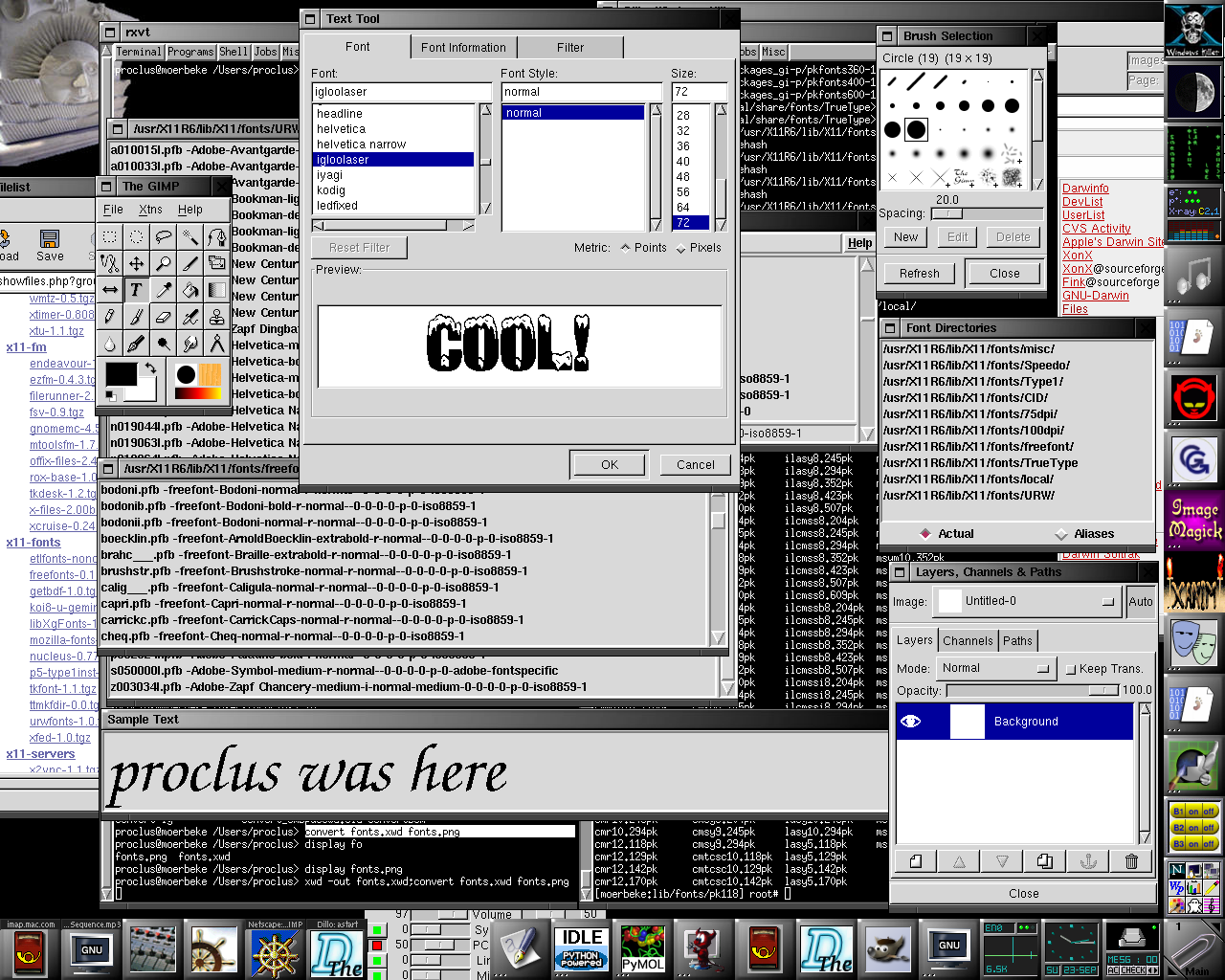
Task: Open the Image Untitled-0 dropdown menu
Action: (1028, 602)
